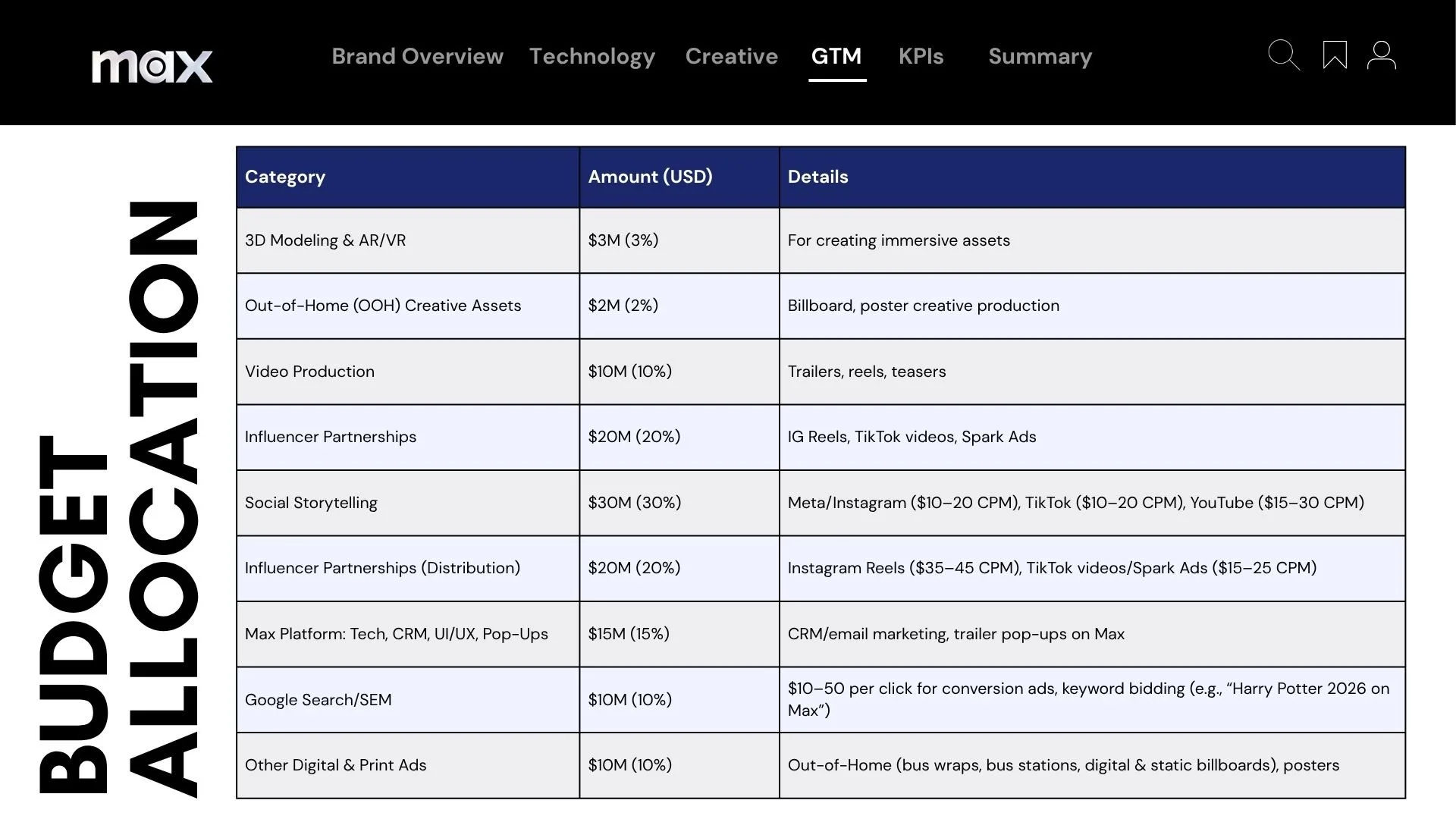The width and height of the screenshot is (1456, 819).
Task: Click the Category column header
Action: pyautogui.click(x=285, y=177)
